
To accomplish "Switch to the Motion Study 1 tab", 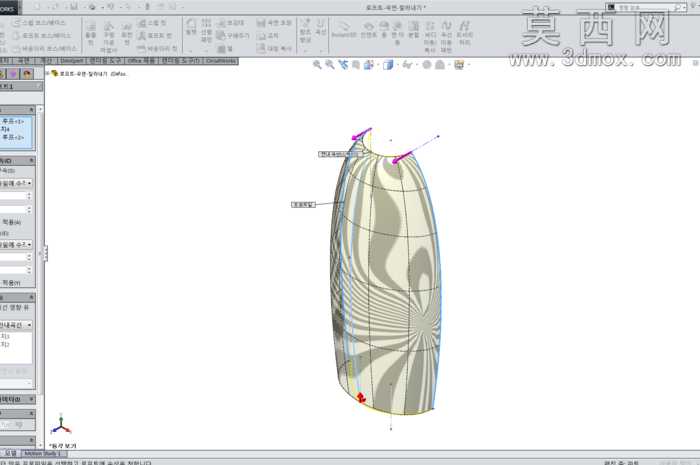I will (42, 453).
